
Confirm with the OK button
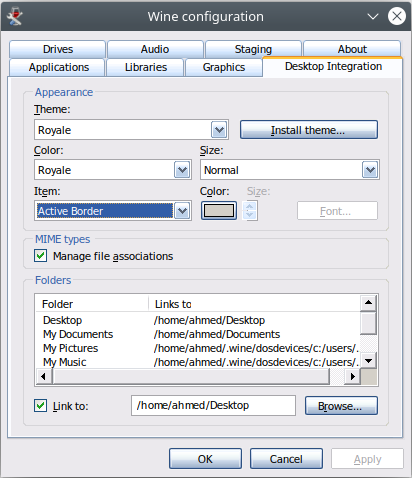205,459
